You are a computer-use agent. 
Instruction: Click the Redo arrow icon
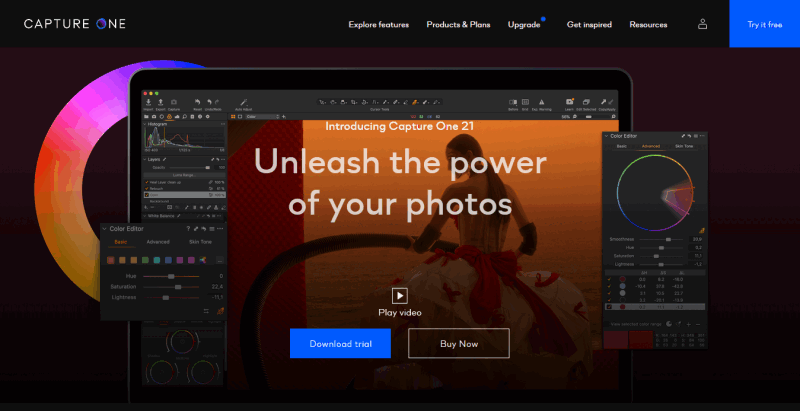click(x=217, y=102)
